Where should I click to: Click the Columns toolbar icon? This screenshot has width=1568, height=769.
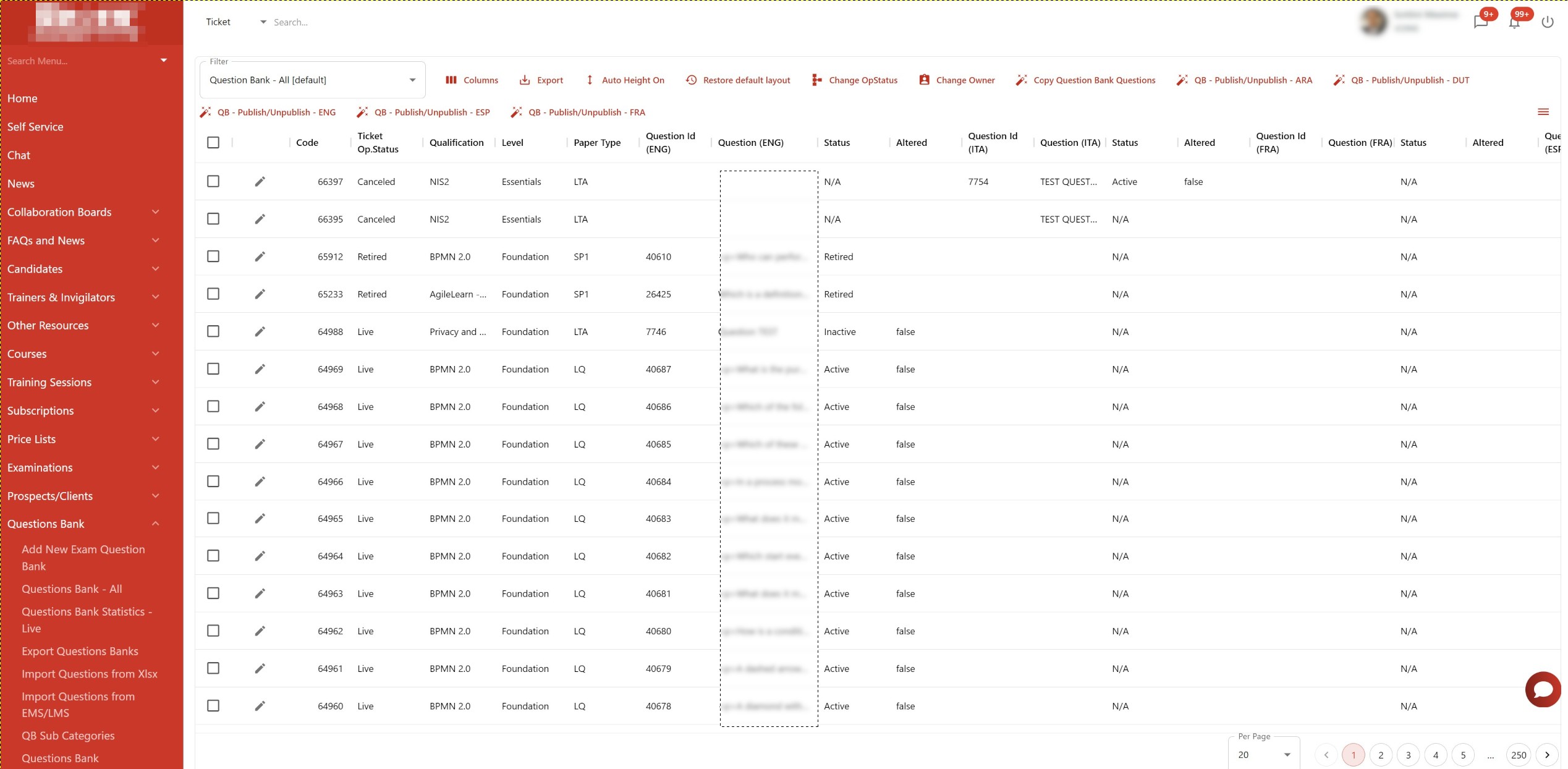tap(451, 80)
